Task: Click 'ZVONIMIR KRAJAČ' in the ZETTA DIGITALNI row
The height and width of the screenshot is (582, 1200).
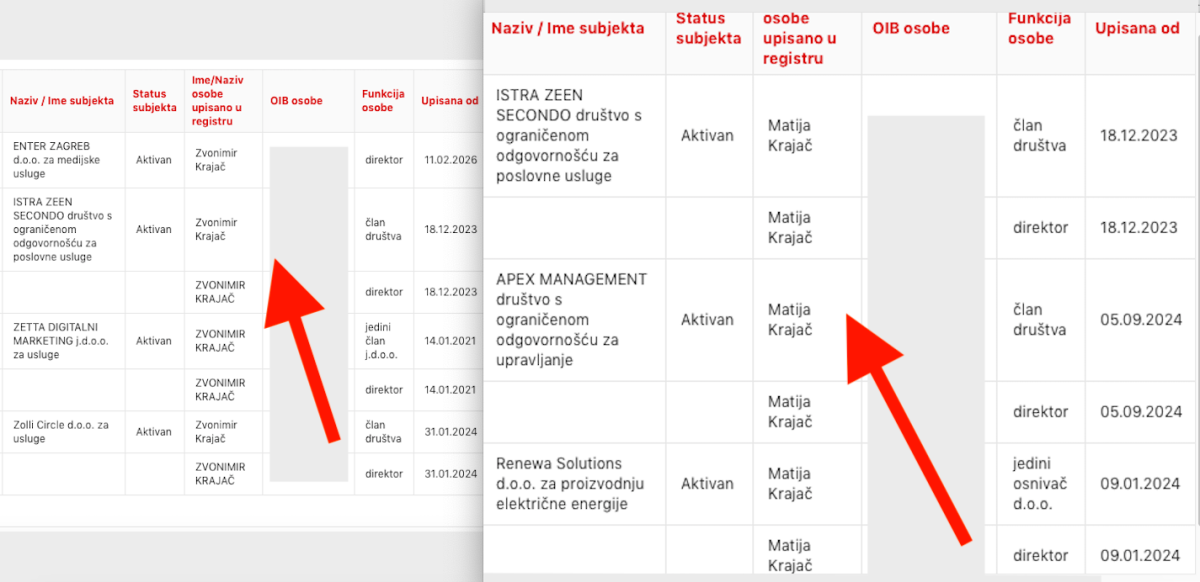Action: tap(220, 340)
